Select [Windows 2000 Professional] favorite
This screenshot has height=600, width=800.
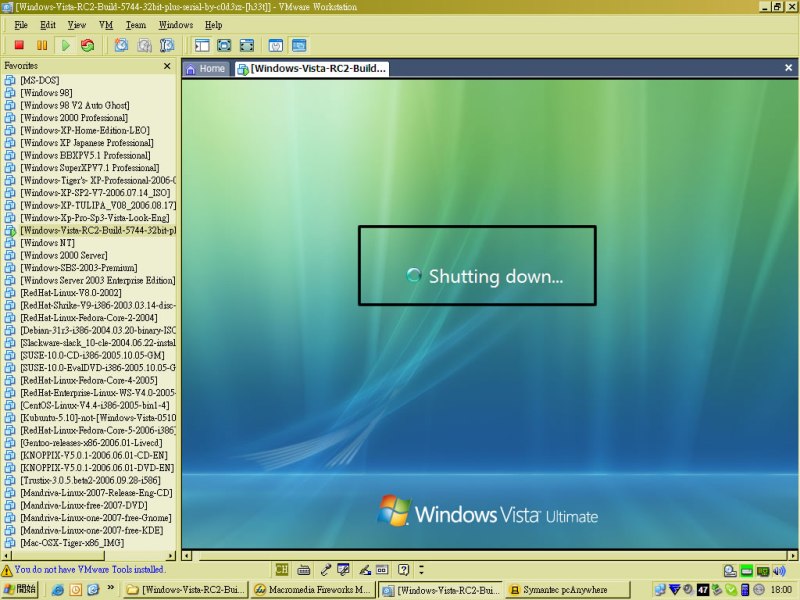tap(74, 118)
